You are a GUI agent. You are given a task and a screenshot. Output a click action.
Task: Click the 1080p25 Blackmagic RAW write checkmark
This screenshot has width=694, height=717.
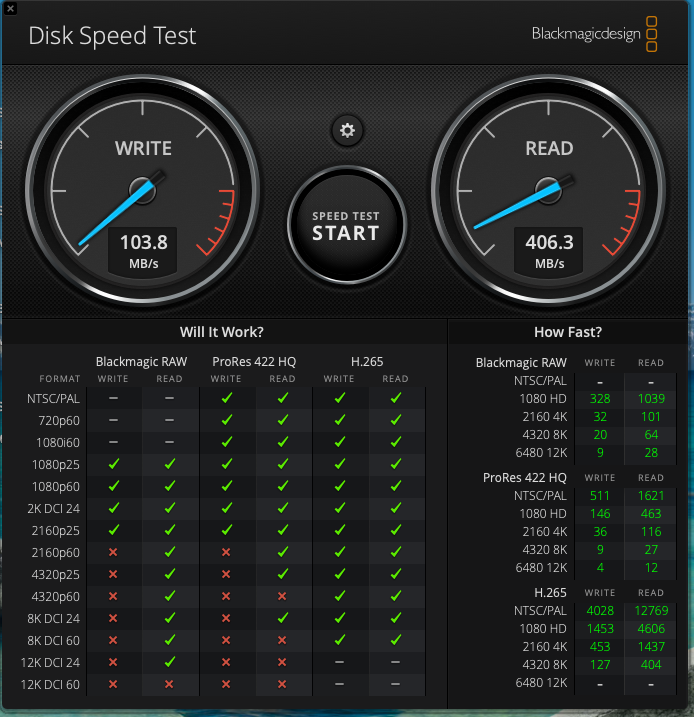[113, 464]
